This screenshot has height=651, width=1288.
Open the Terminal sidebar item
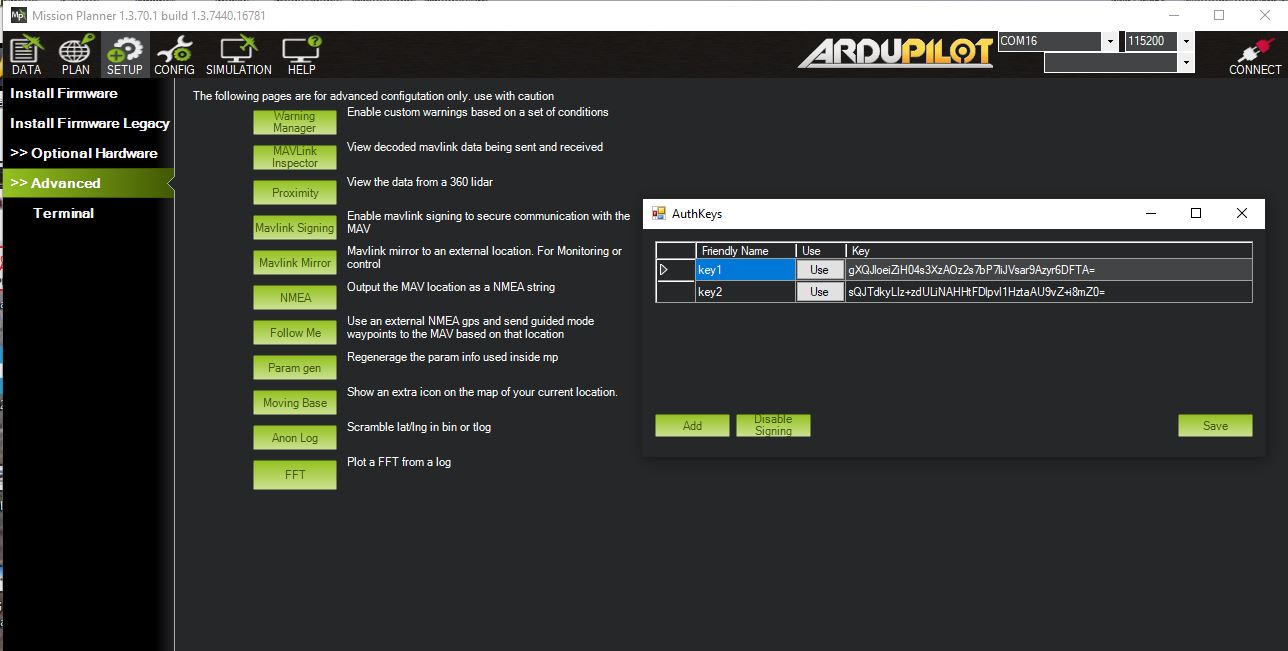coord(63,214)
